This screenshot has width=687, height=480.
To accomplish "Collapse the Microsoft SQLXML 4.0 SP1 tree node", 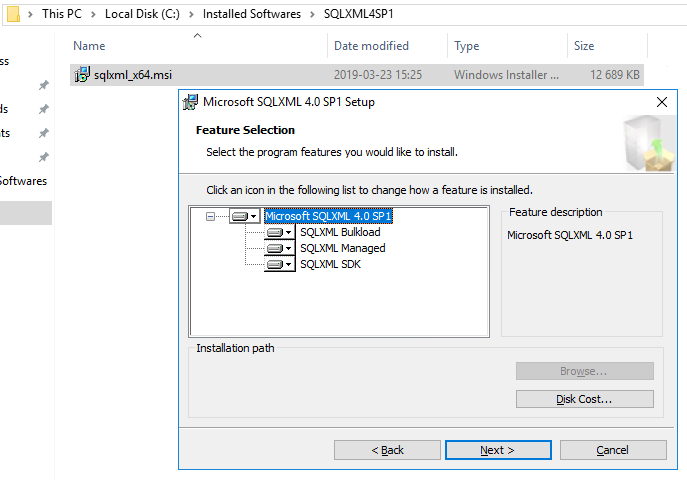I will pos(210,216).
